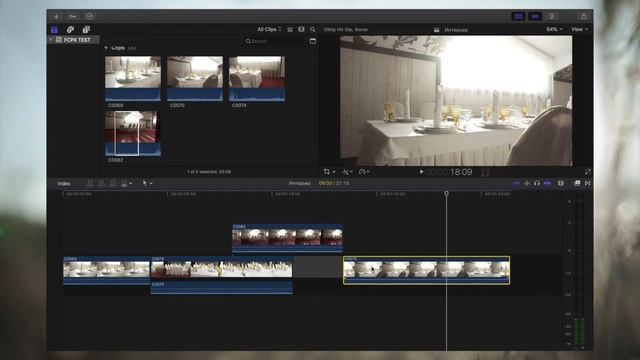Image resolution: width=640 pixels, height=360 pixels.
Task: Click the Insert clip edit icon
Action: (x=102, y=183)
